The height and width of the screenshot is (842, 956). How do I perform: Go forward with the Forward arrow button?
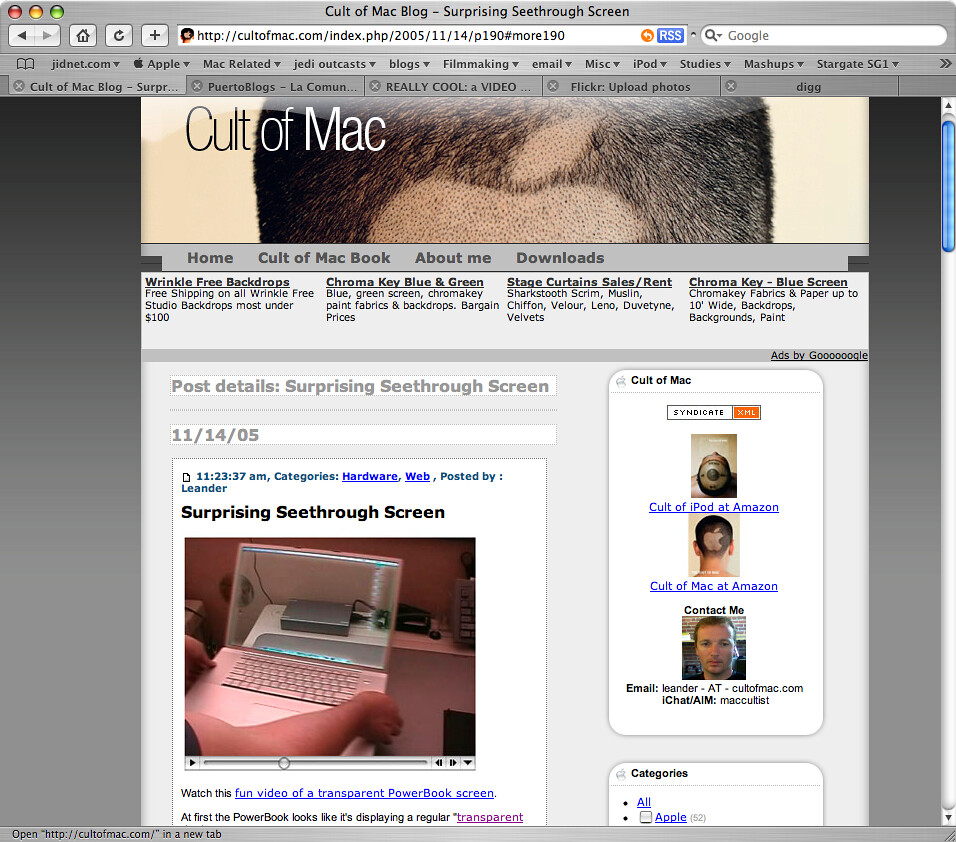(x=48, y=35)
